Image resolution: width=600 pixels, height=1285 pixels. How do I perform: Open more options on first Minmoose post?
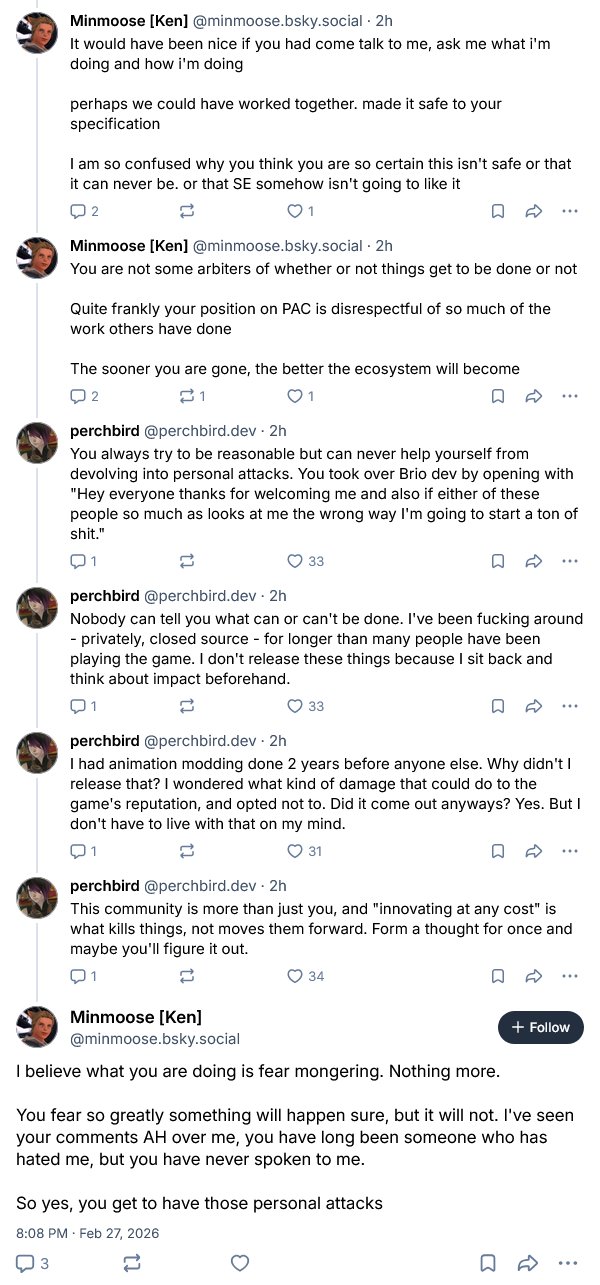[570, 211]
